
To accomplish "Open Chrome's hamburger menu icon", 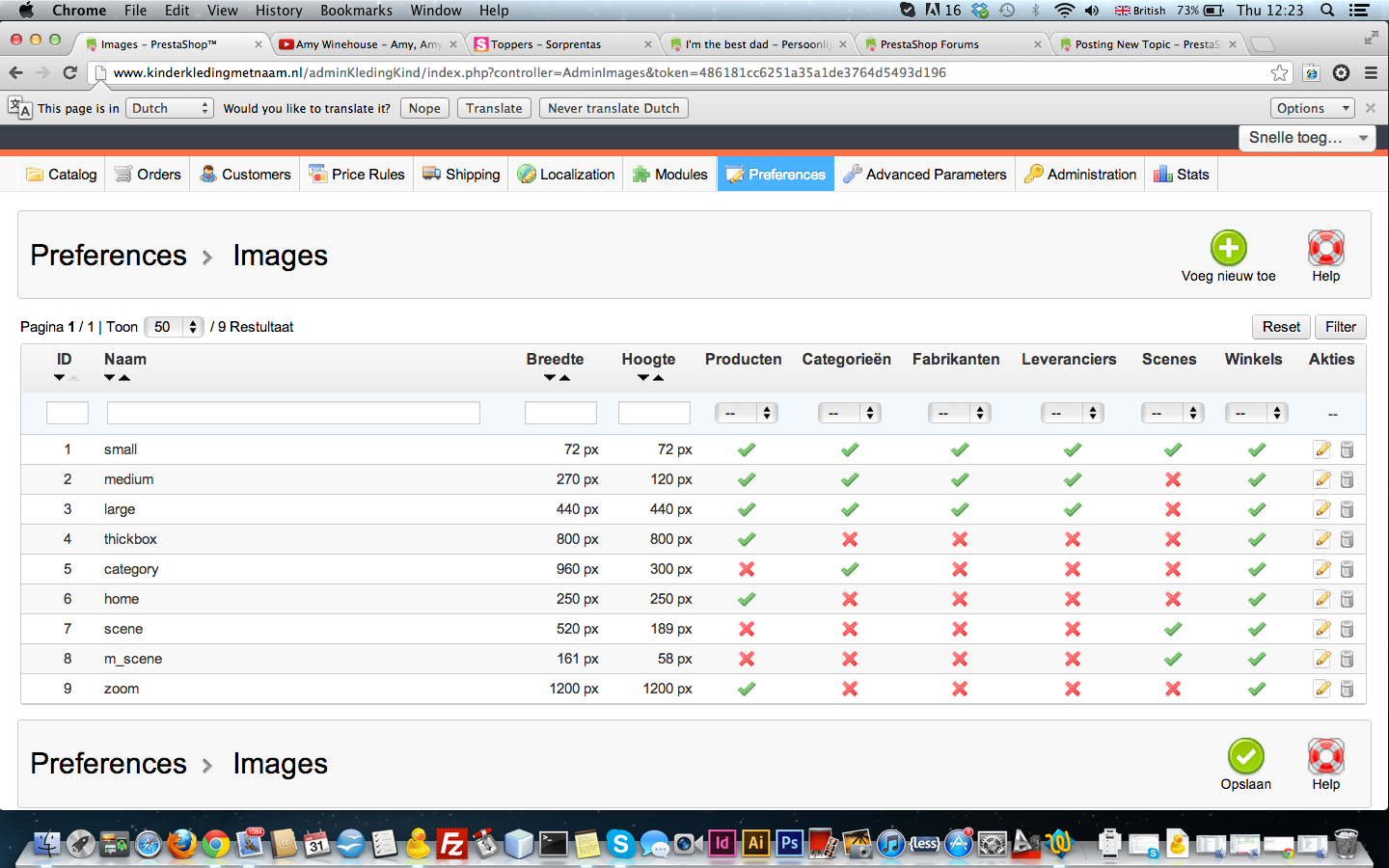I will (1371, 72).
